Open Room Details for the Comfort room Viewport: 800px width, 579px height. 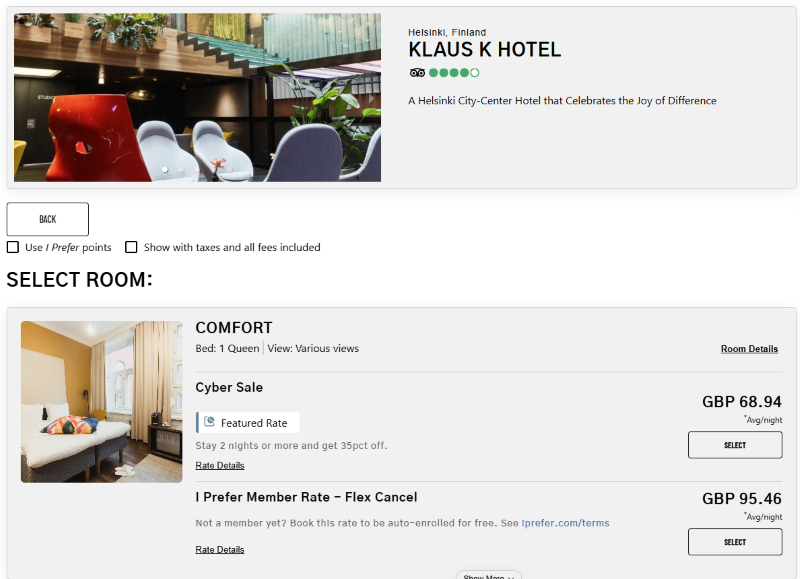(x=749, y=349)
